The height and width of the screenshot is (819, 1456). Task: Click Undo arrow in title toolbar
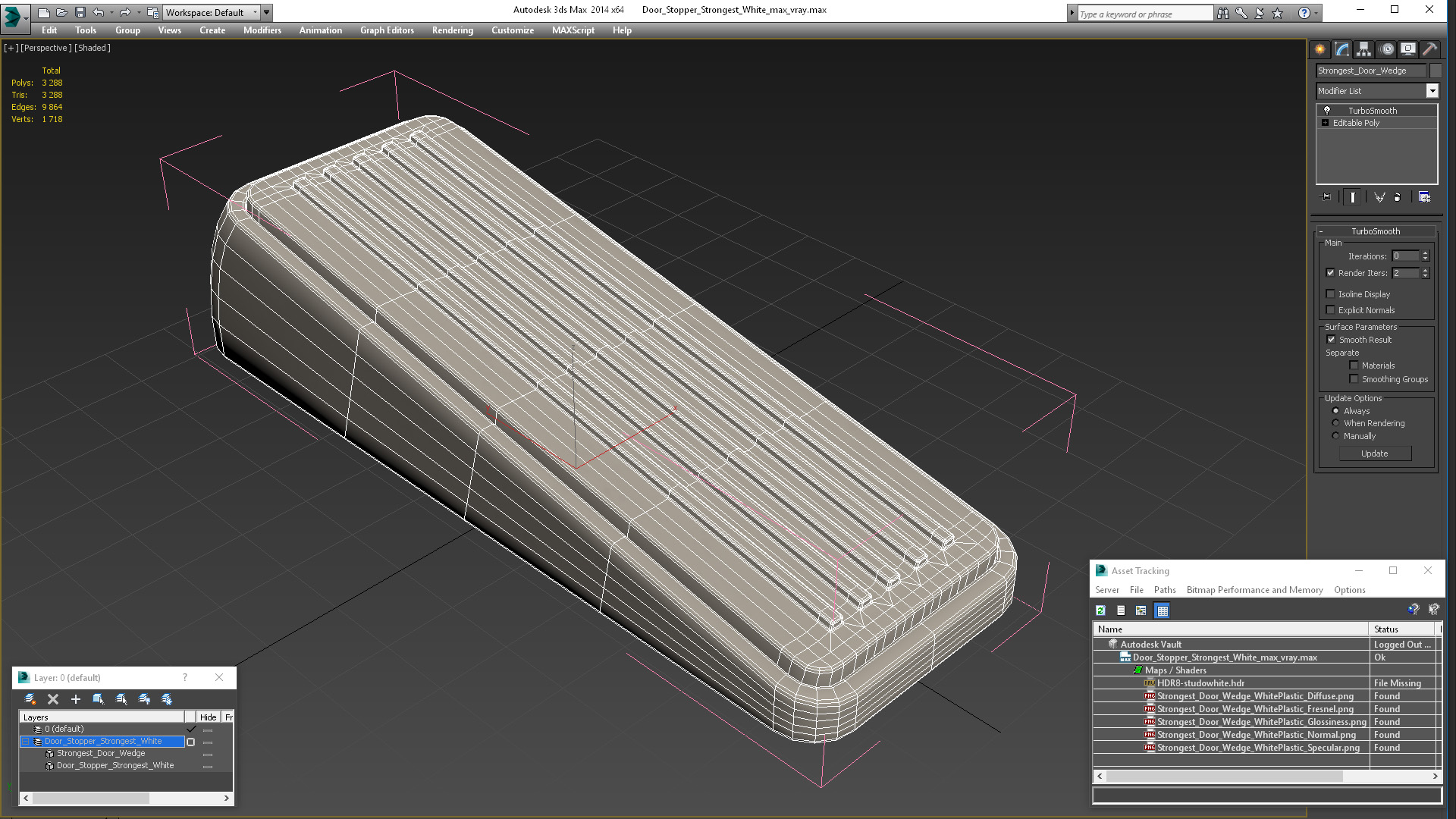(x=99, y=12)
